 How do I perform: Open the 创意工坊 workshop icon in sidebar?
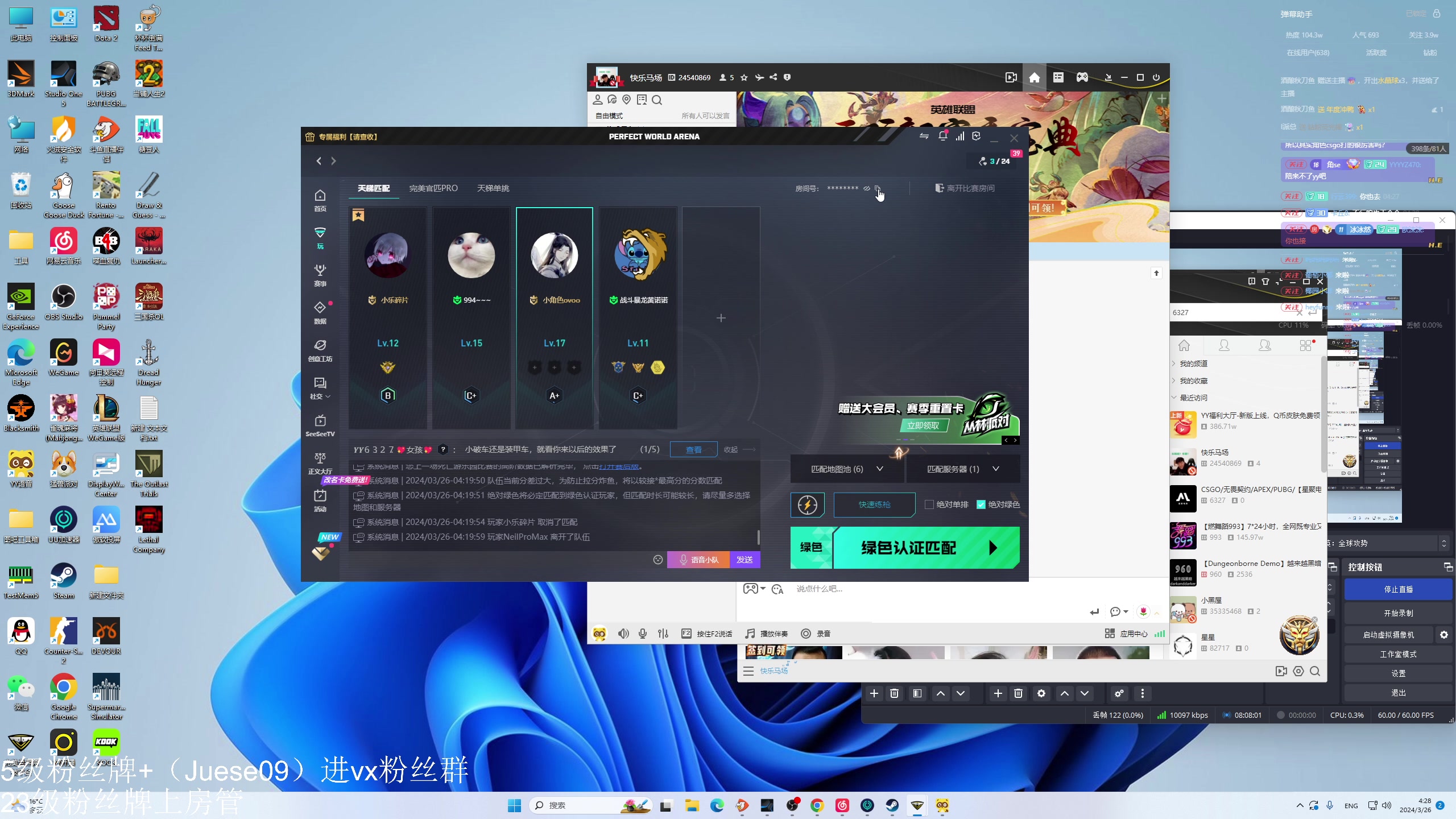[x=320, y=350]
